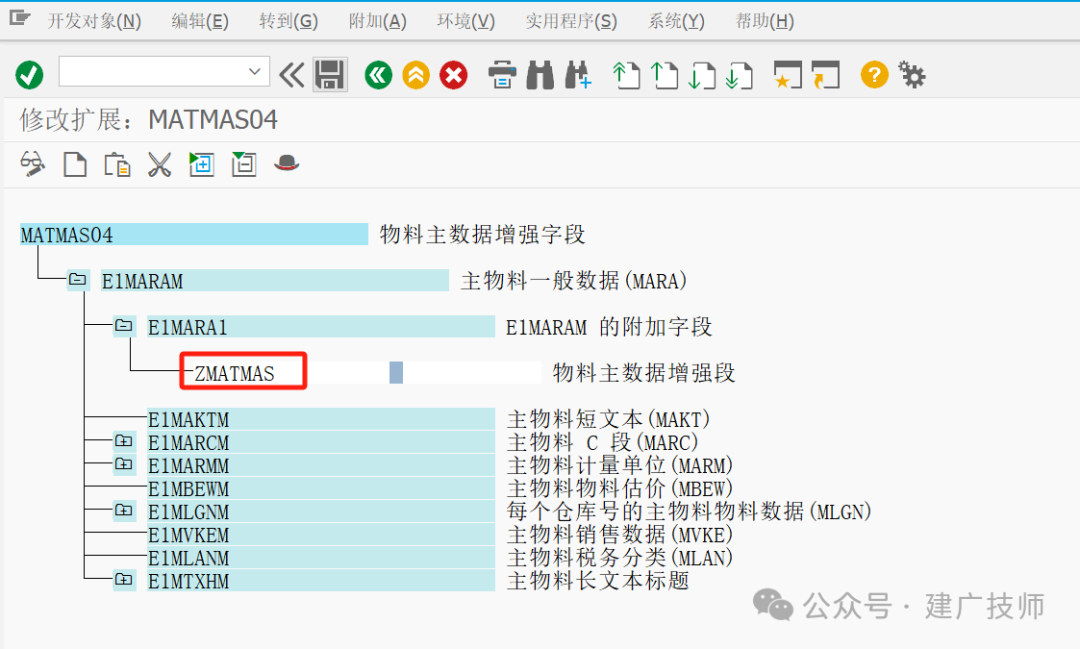
Task: Click the red hat Release icon
Action: (x=287, y=163)
